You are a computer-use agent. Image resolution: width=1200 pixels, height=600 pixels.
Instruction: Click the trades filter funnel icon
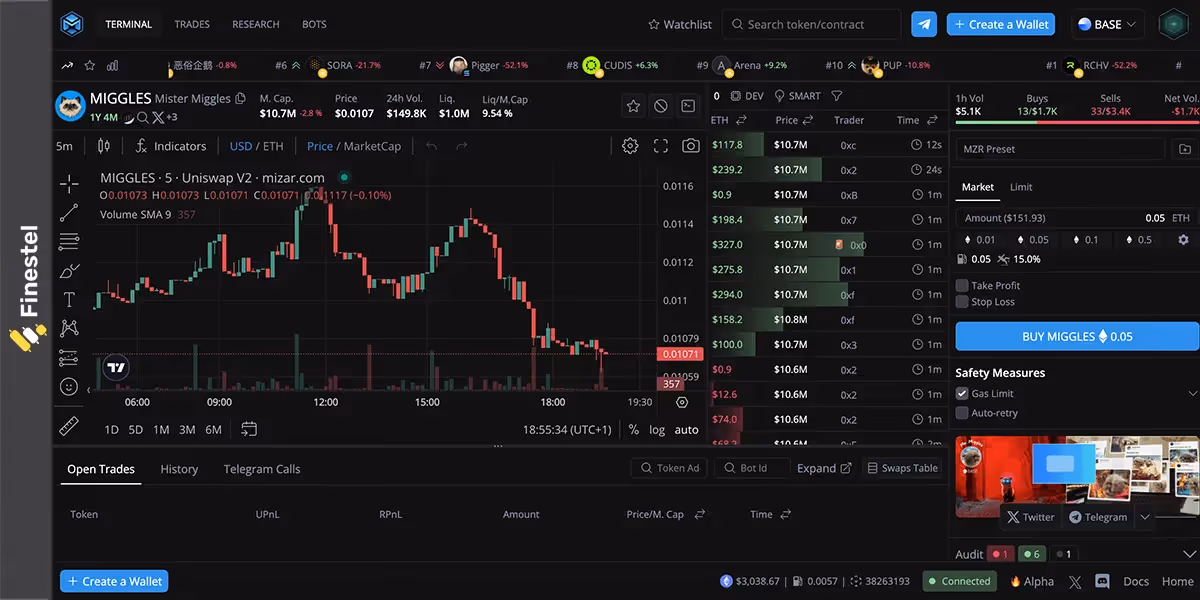click(836, 96)
